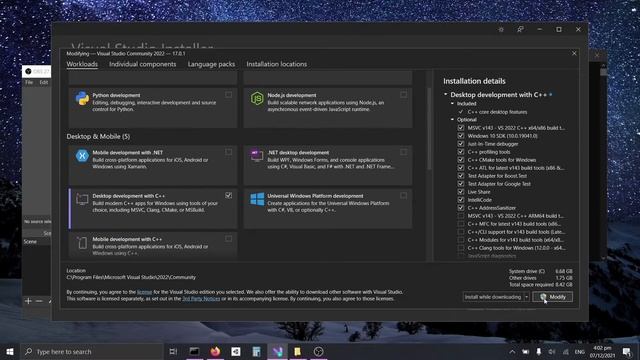Uncheck the Live Share component
This screenshot has width=640, height=360.
pos(461,192)
